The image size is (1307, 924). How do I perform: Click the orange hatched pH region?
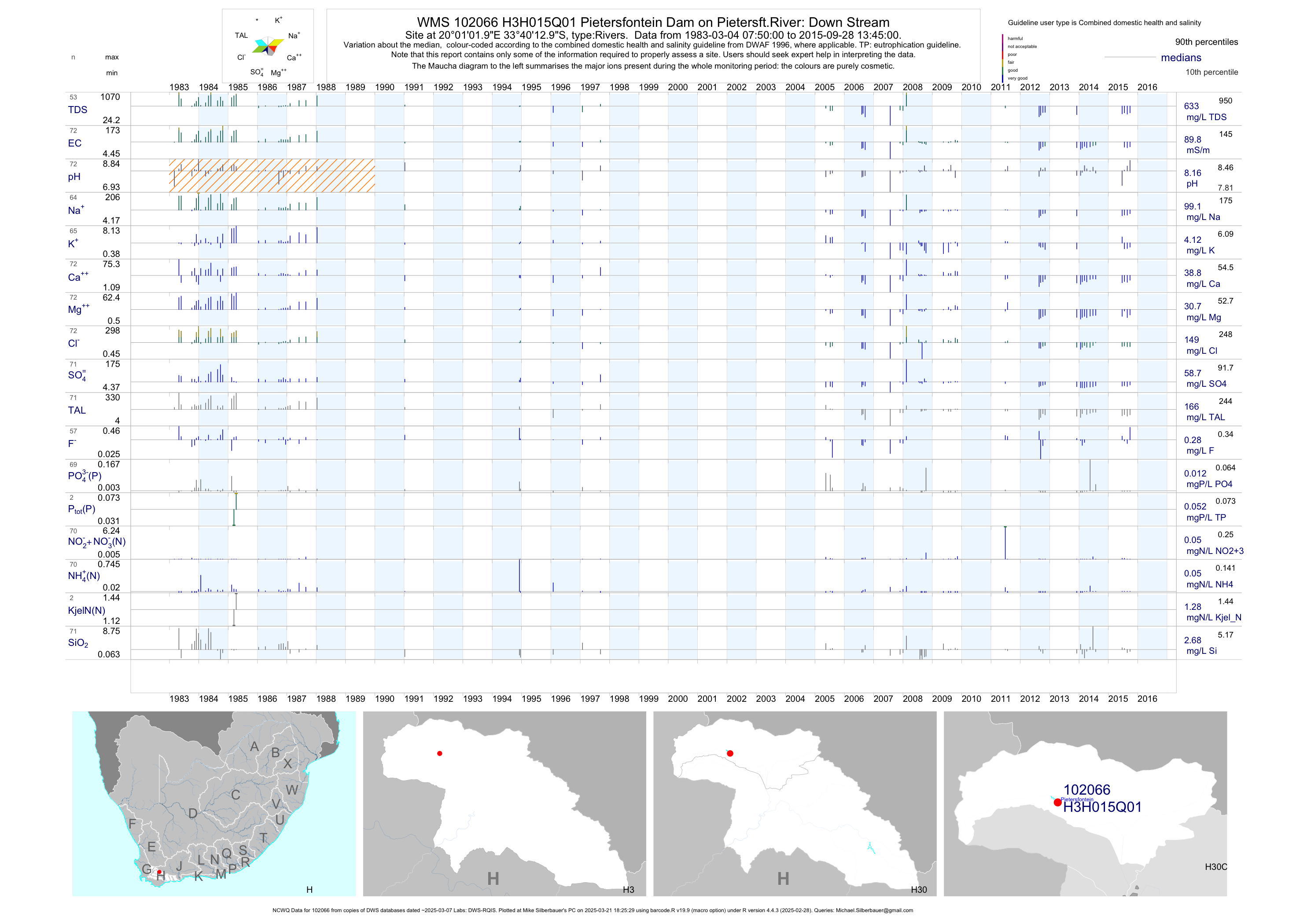272,175
